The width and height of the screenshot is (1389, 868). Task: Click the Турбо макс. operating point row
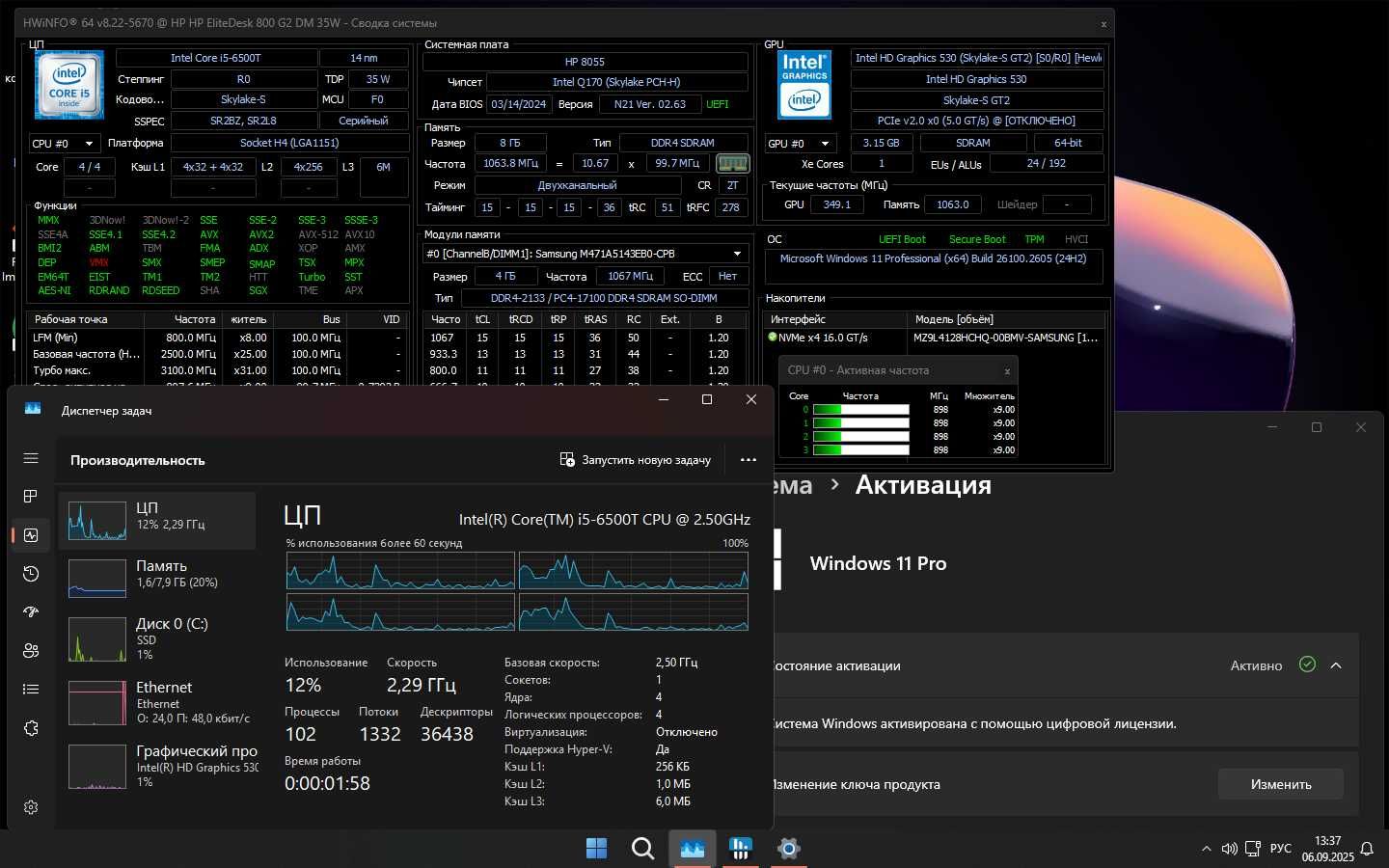click(x=218, y=370)
